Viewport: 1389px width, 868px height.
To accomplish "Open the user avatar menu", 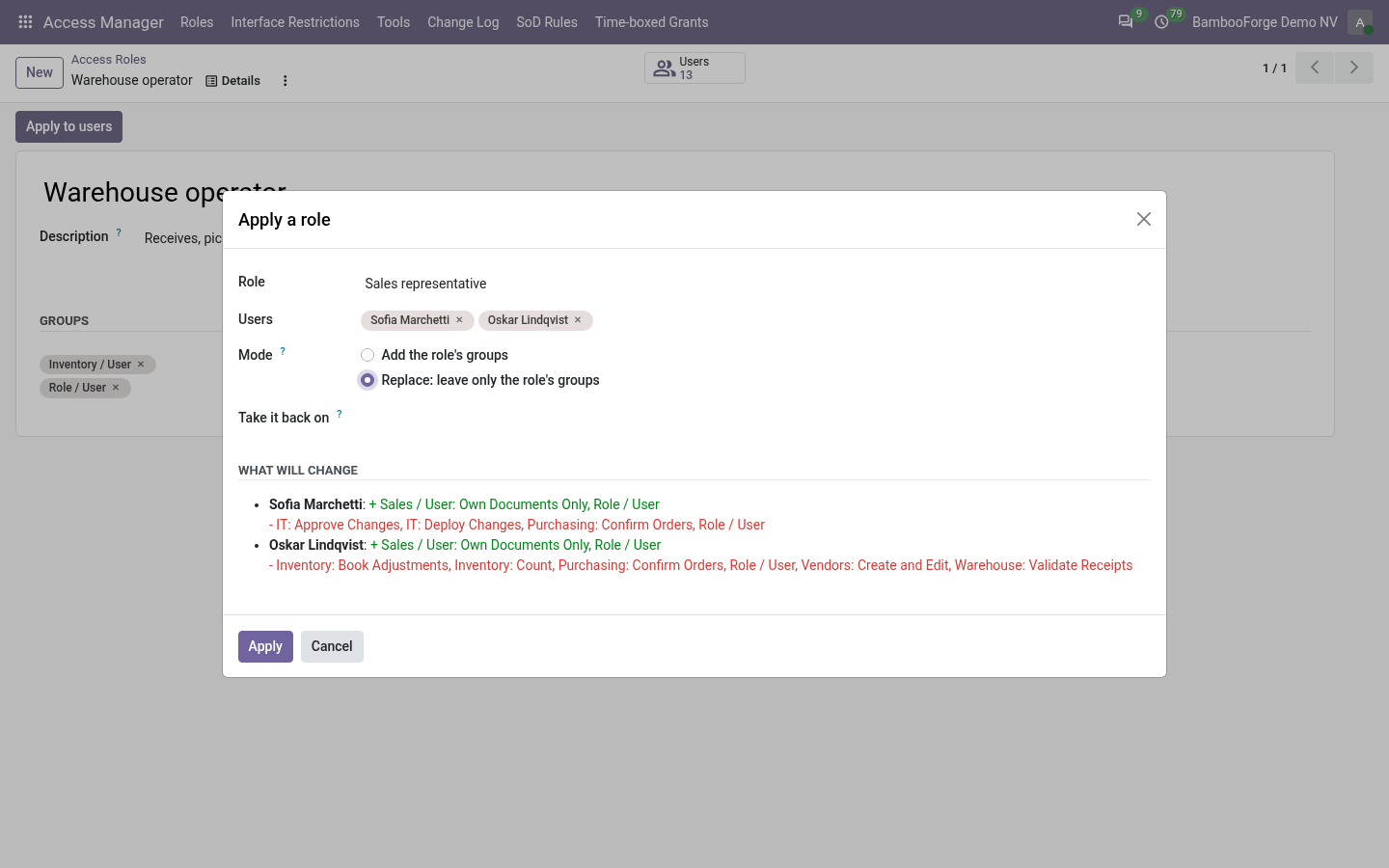I will point(1360,22).
